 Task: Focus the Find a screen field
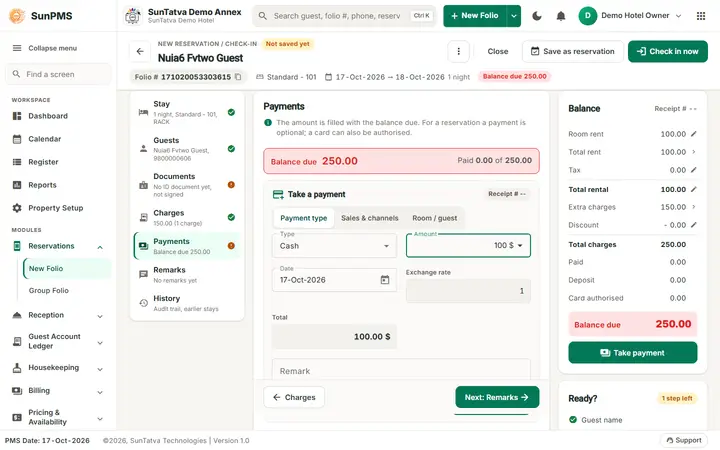pyautogui.click(x=58, y=74)
